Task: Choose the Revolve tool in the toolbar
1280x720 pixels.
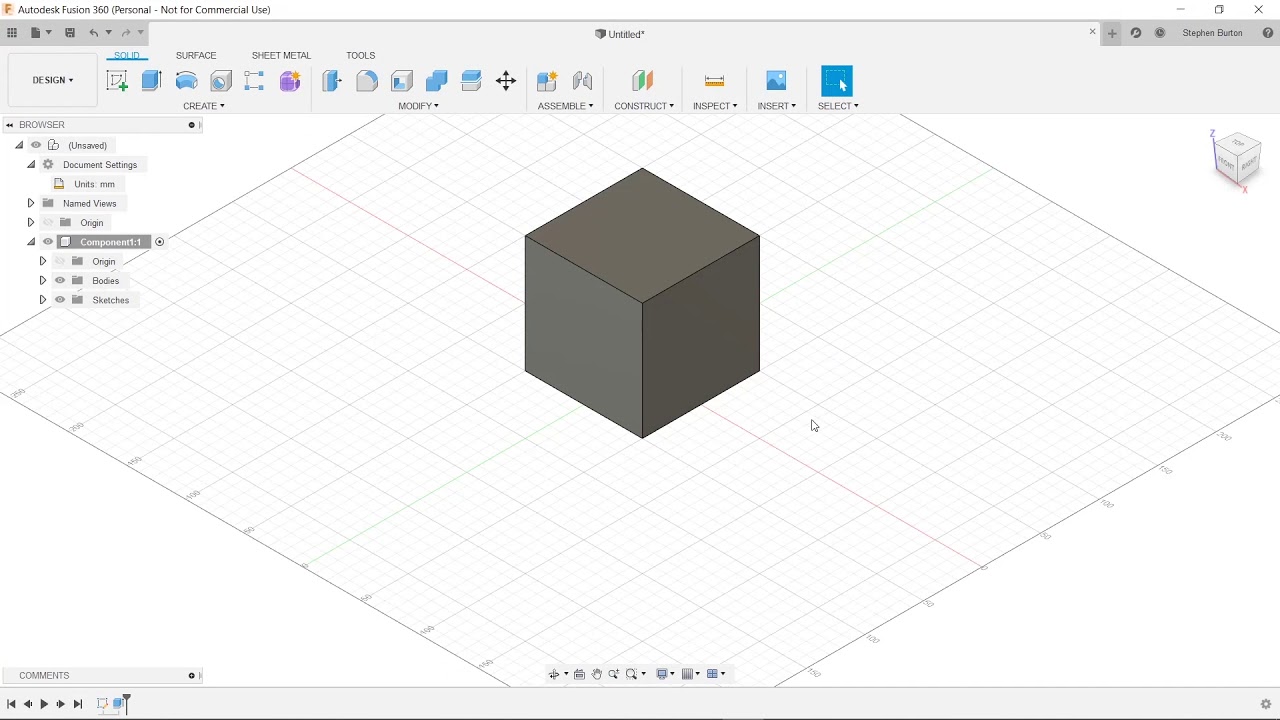Action: pyautogui.click(x=186, y=81)
